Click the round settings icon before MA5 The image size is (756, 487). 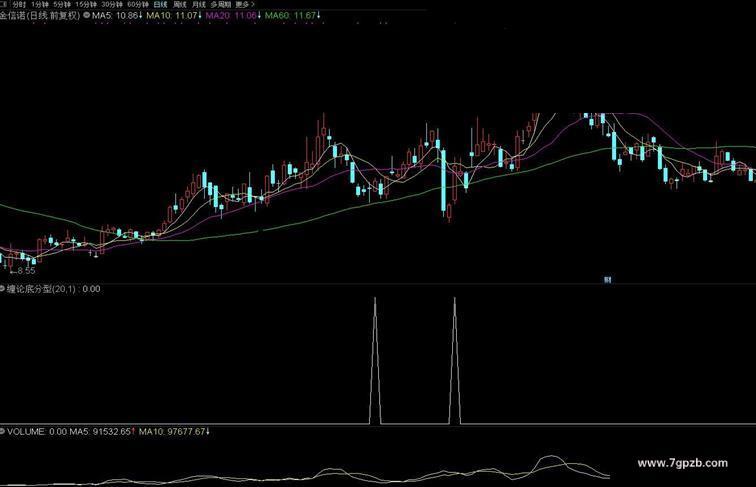(86, 15)
